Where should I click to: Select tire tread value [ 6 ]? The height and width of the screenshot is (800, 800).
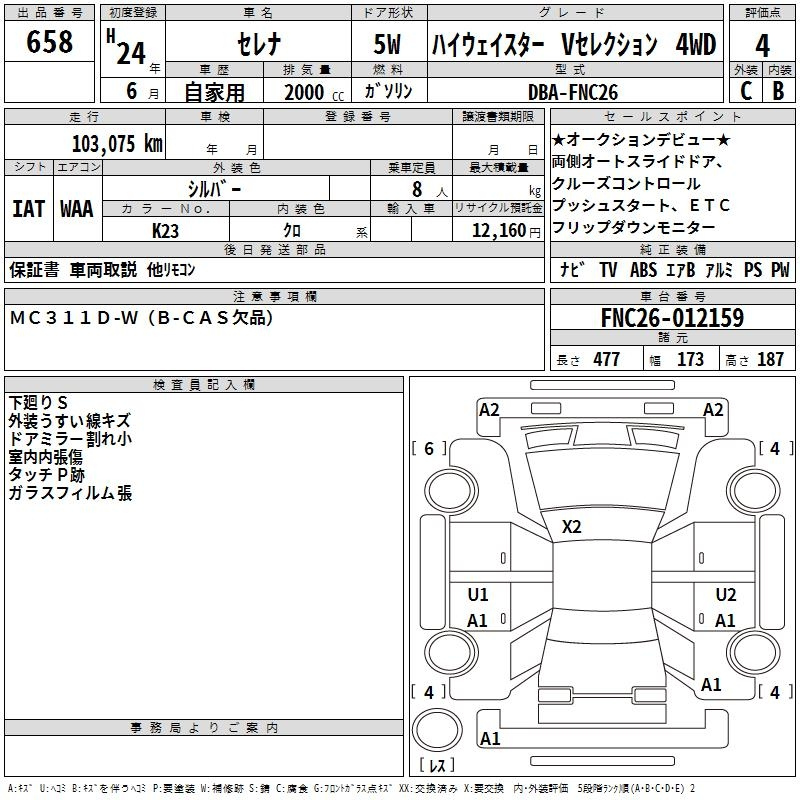tap(429, 448)
